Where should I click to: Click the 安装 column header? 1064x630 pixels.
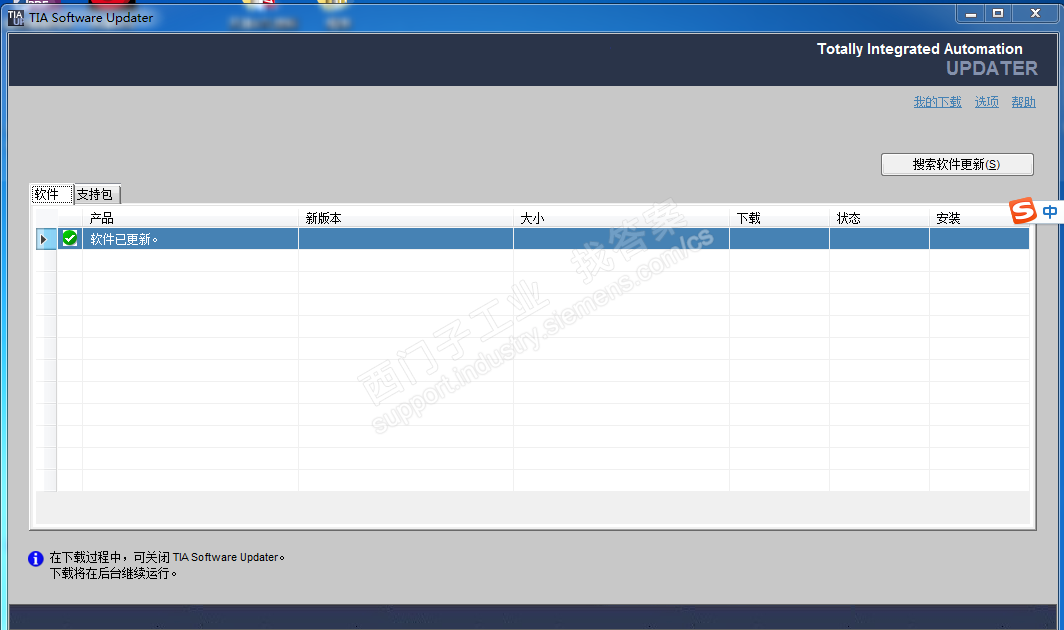pyautogui.click(x=978, y=218)
